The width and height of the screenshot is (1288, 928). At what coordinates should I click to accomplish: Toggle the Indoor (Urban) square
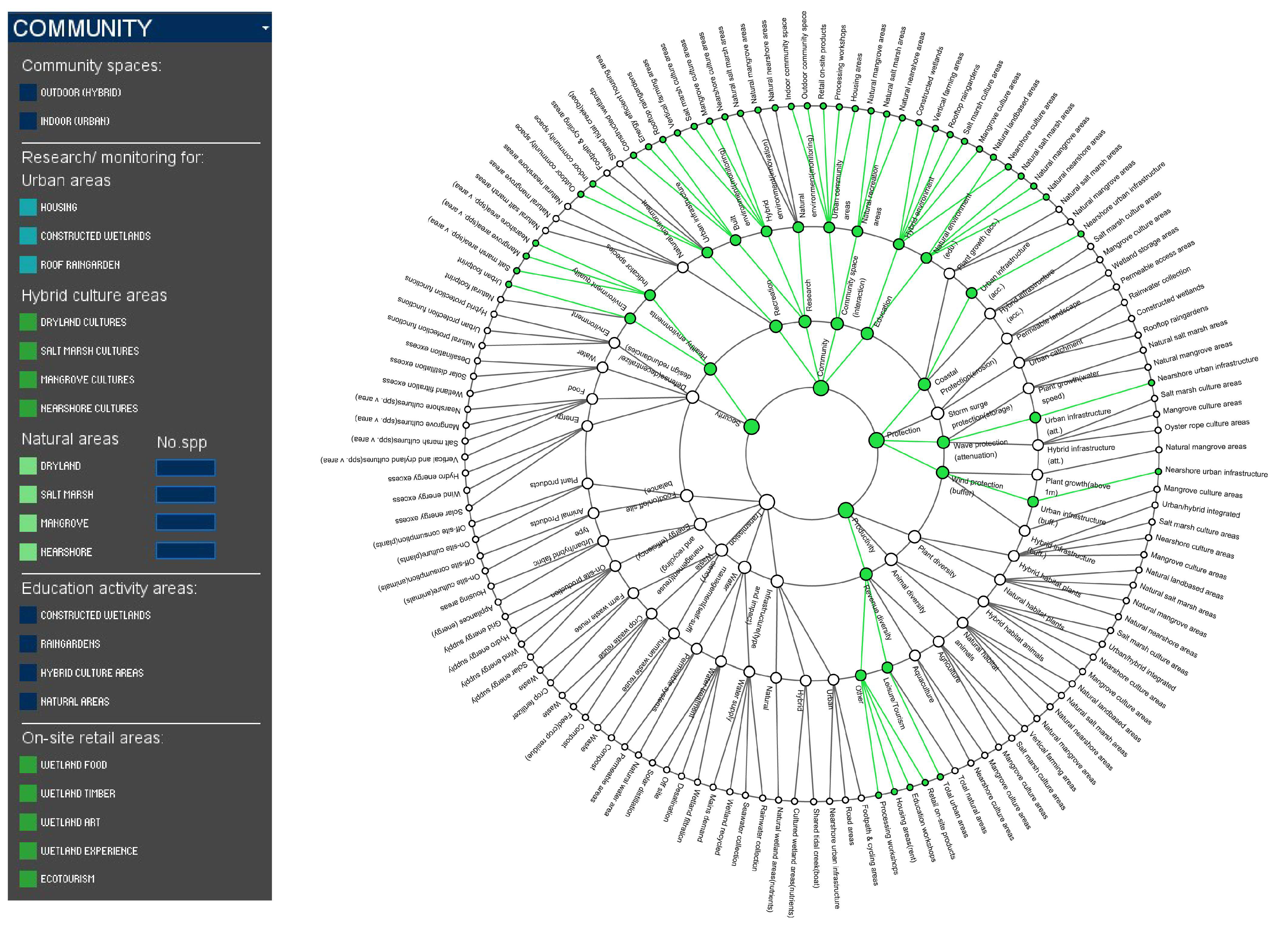pyautogui.click(x=28, y=121)
